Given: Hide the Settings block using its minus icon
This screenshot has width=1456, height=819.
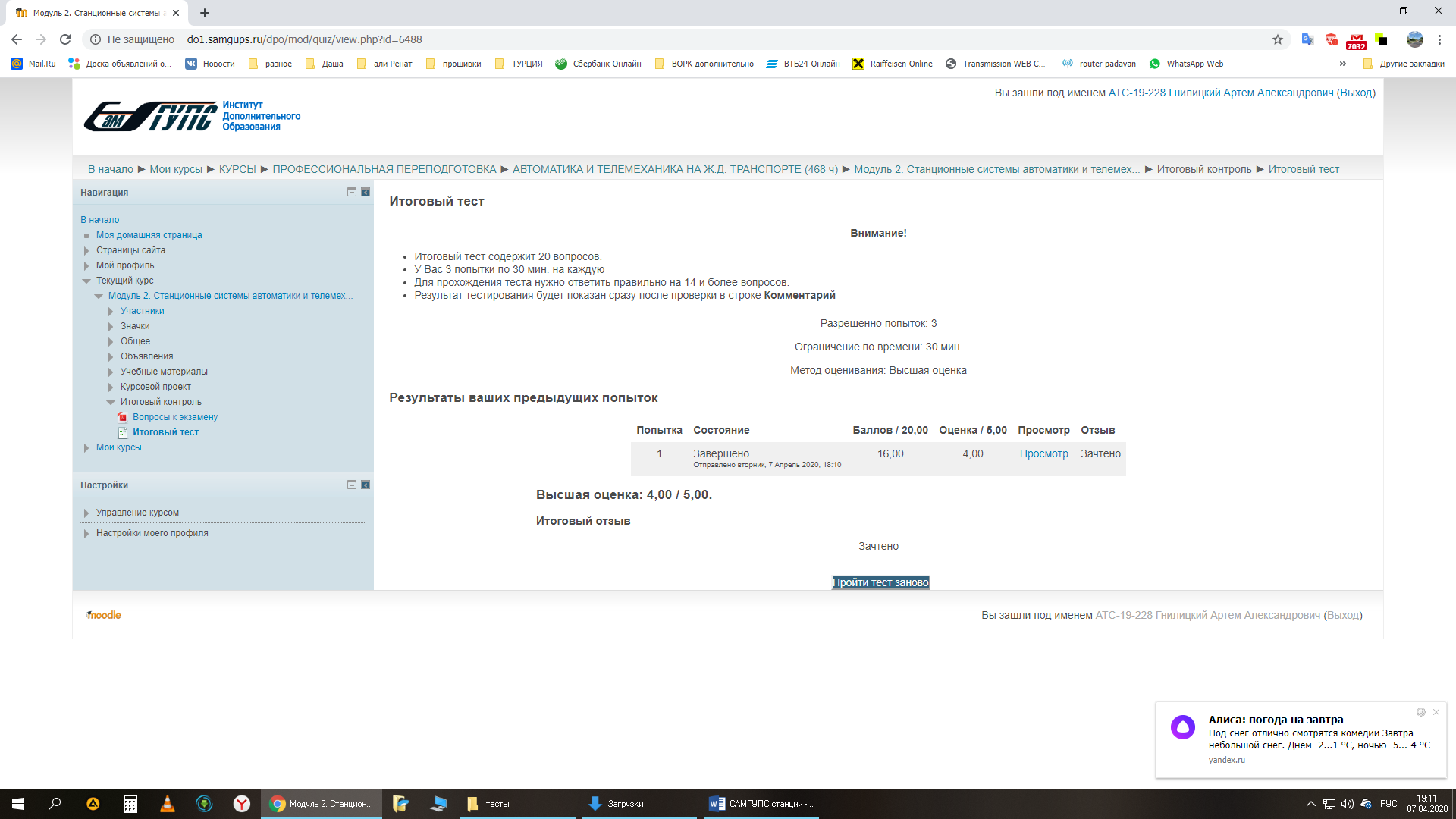Looking at the screenshot, I should pos(351,485).
